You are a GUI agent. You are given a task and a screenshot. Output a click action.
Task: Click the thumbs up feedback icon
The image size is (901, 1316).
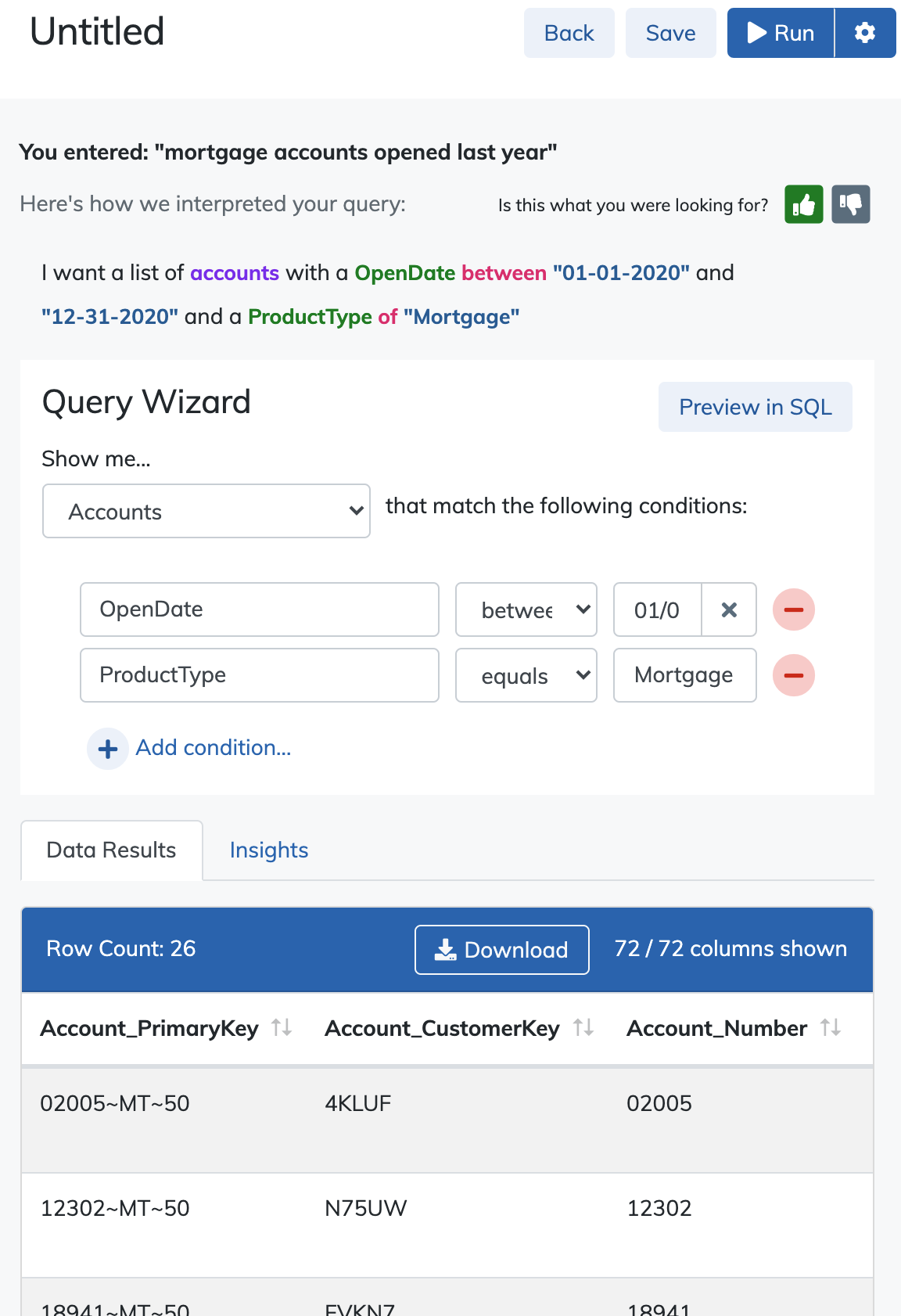point(804,205)
